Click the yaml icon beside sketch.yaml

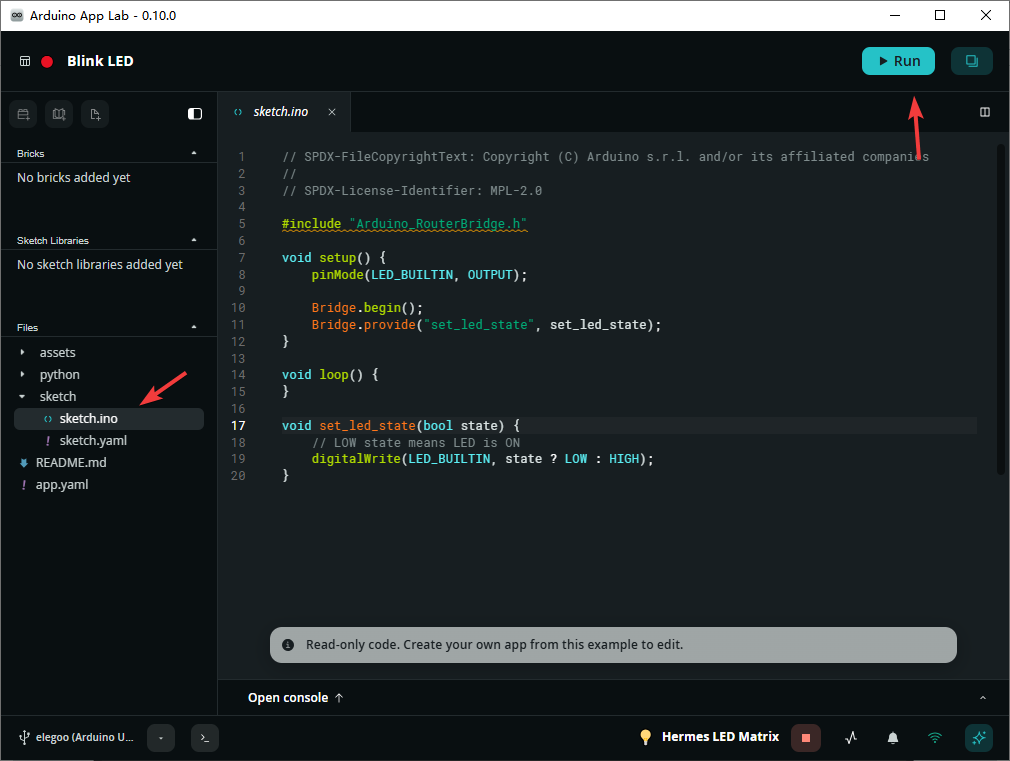click(48, 441)
